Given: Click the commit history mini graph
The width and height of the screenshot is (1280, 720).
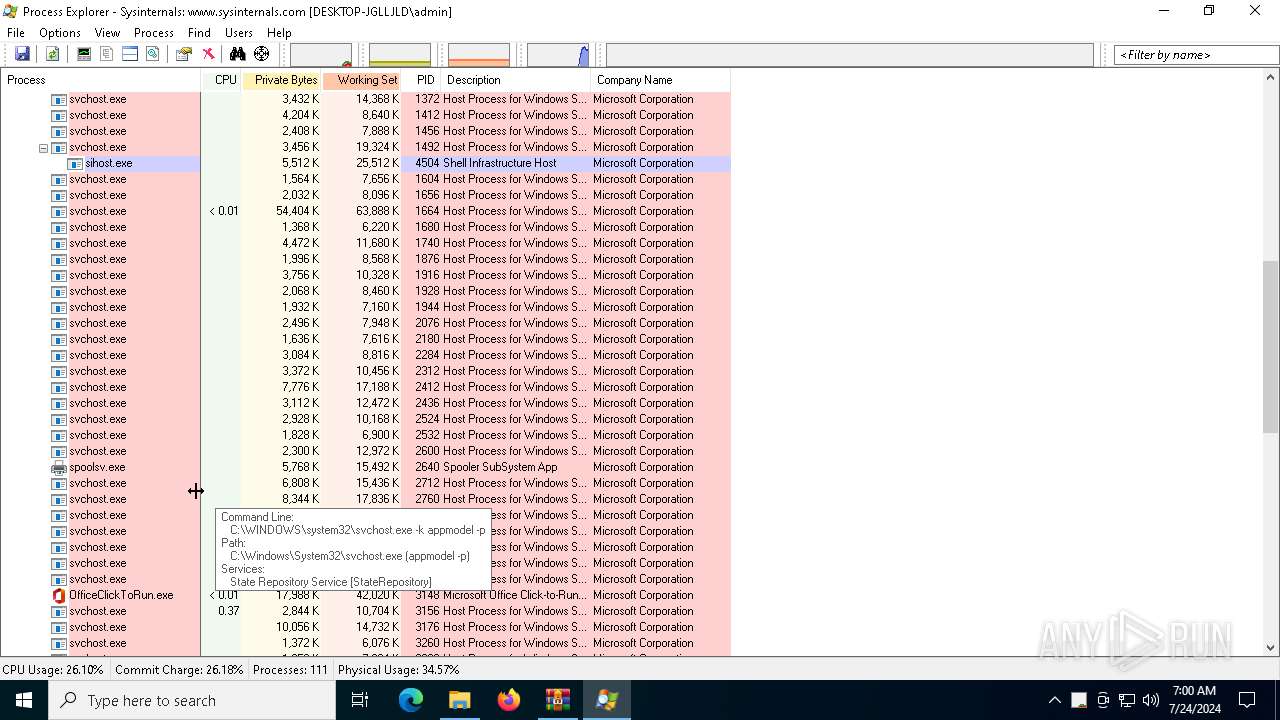Looking at the screenshot, I should pyautogui.click(x=400, y=55).
